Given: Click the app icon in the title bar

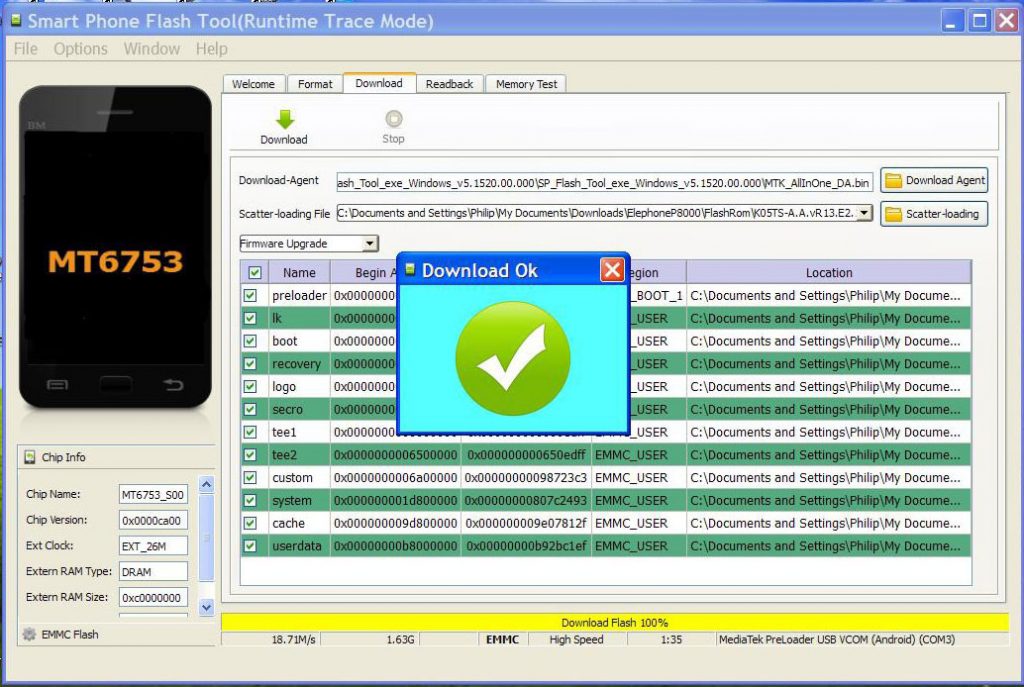Looking at the screenshot, I should [x=16, y=20].
